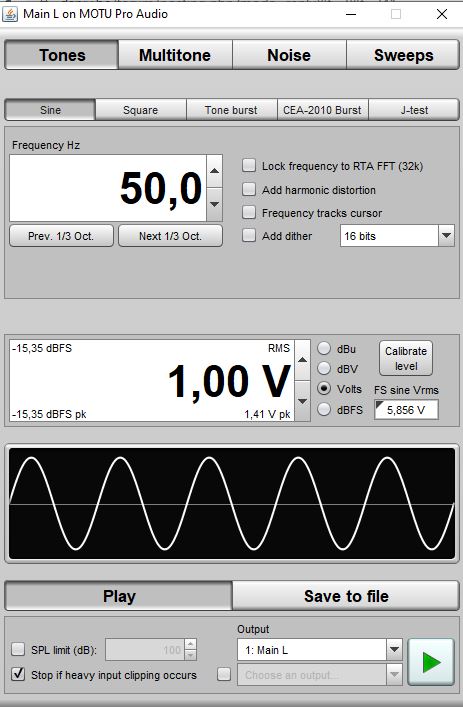Image resolution: width=463 pixels, height=707 pixels.
Task: Select the Sine waveform tab
Action: click(x=50, y=110)
